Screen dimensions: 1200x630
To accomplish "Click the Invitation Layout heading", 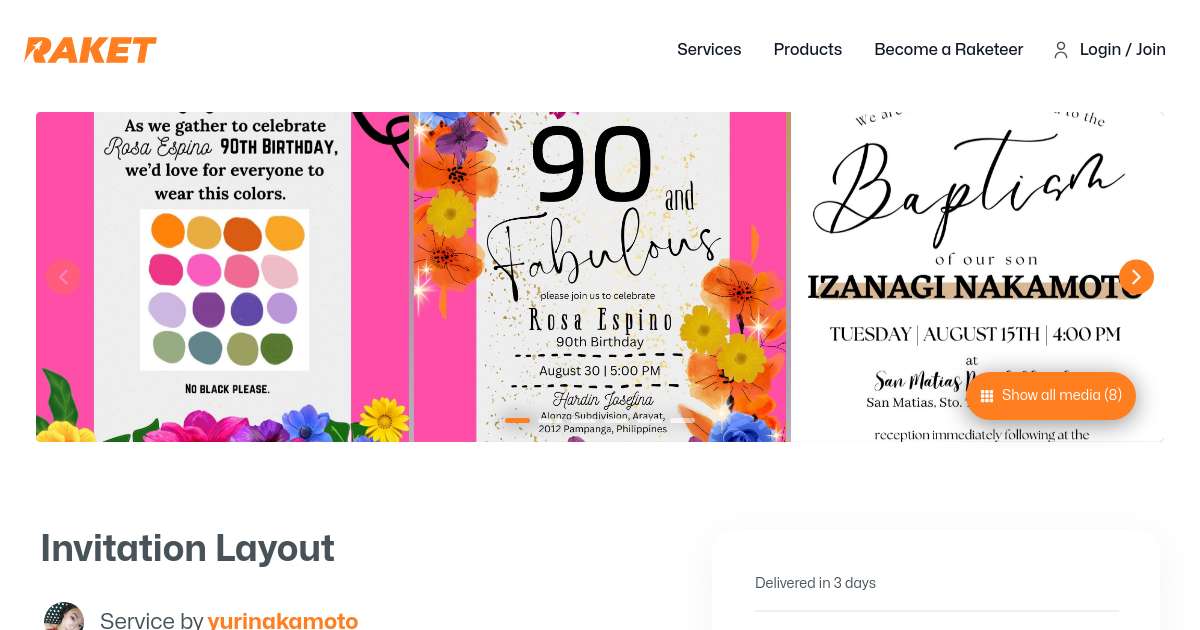I will coord(187,549).
